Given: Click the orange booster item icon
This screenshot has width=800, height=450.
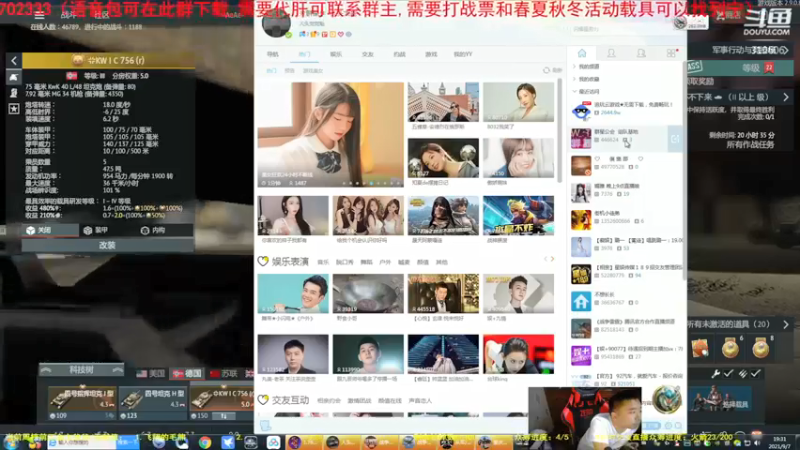Looking at the screenshot, I should 701,348.
